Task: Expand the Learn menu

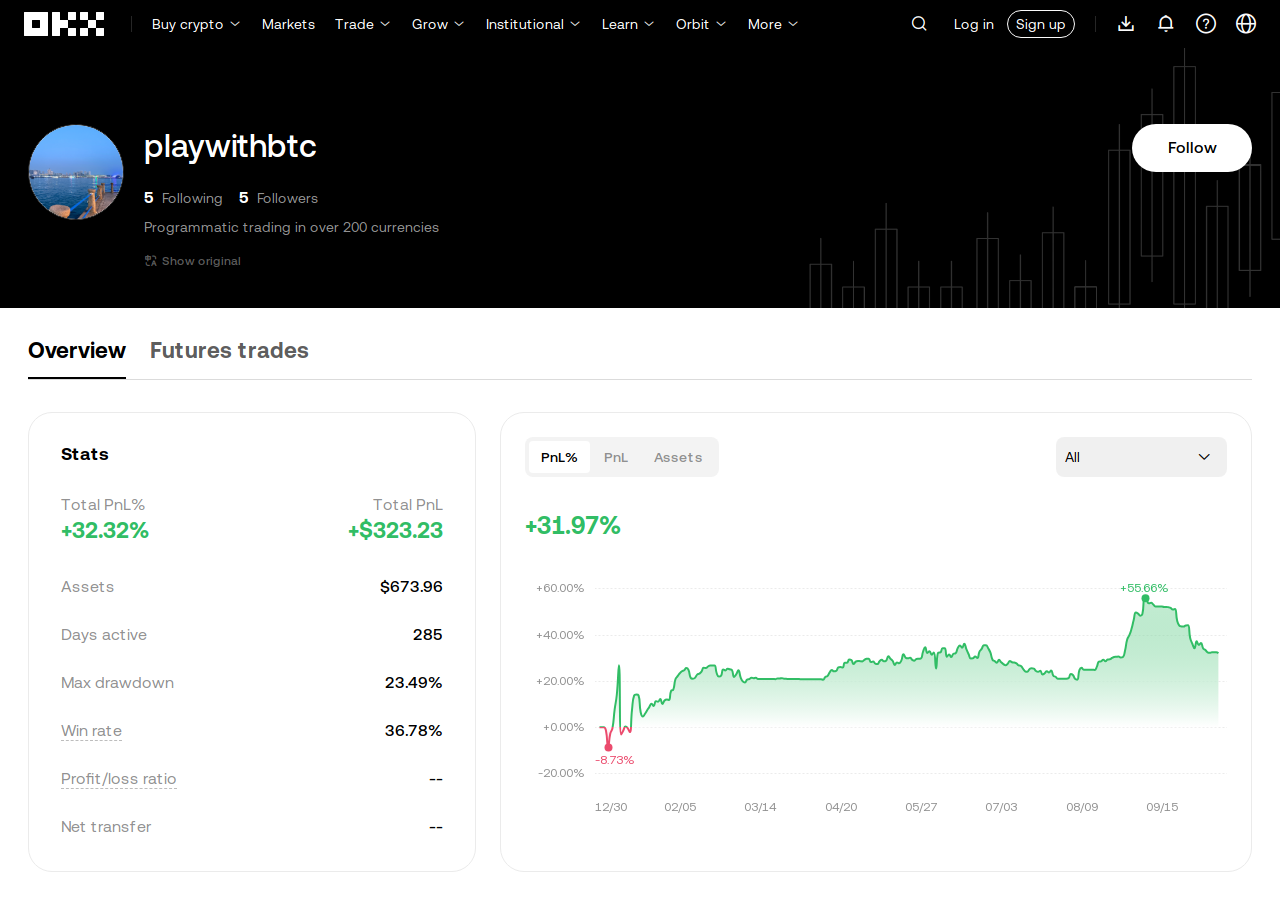Action: (628, 24)
